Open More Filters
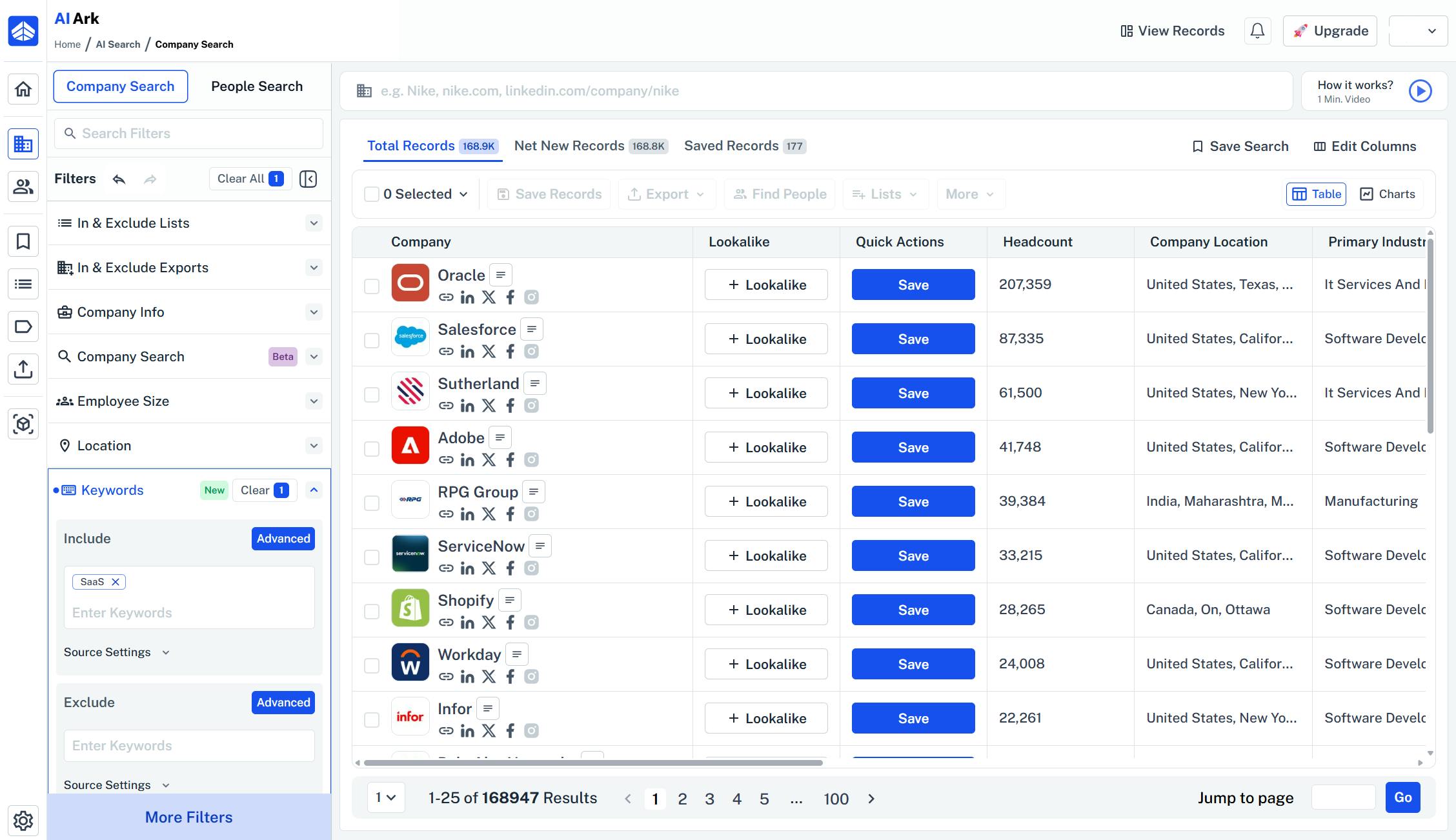 (x=189, y=817)
